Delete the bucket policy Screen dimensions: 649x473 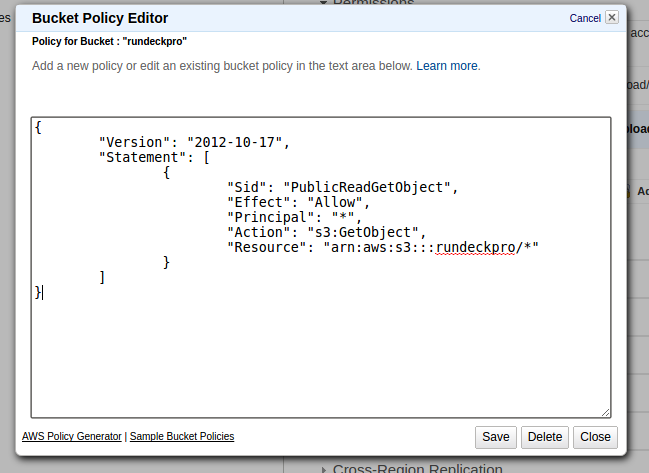[x=545, y=437]
